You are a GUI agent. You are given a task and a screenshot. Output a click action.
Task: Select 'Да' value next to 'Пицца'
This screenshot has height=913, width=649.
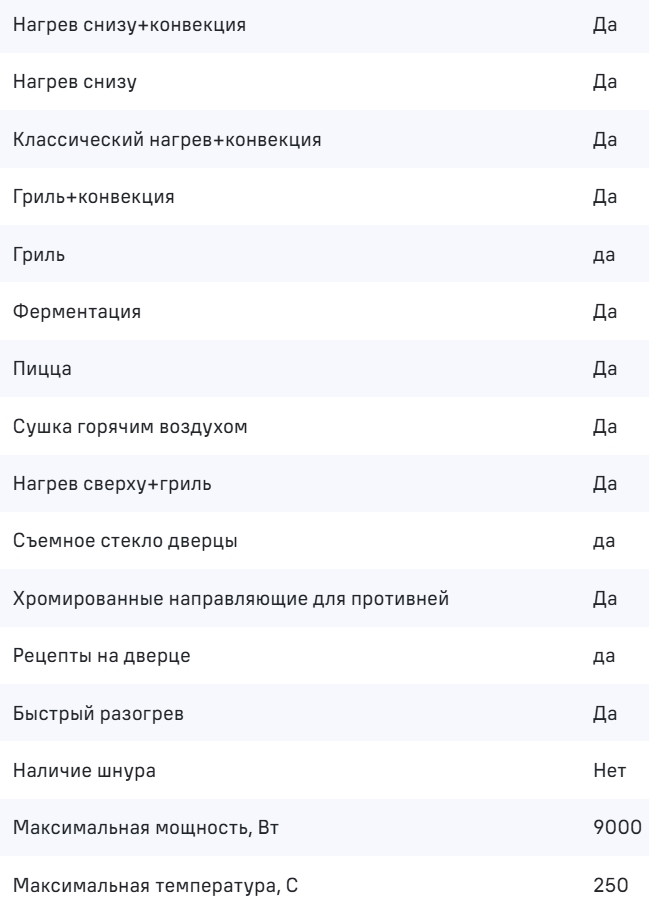(603, 370)
